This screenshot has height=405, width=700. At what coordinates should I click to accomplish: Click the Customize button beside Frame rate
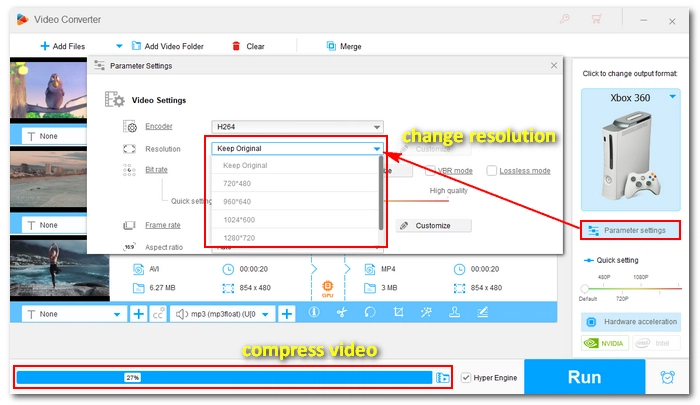433,225
